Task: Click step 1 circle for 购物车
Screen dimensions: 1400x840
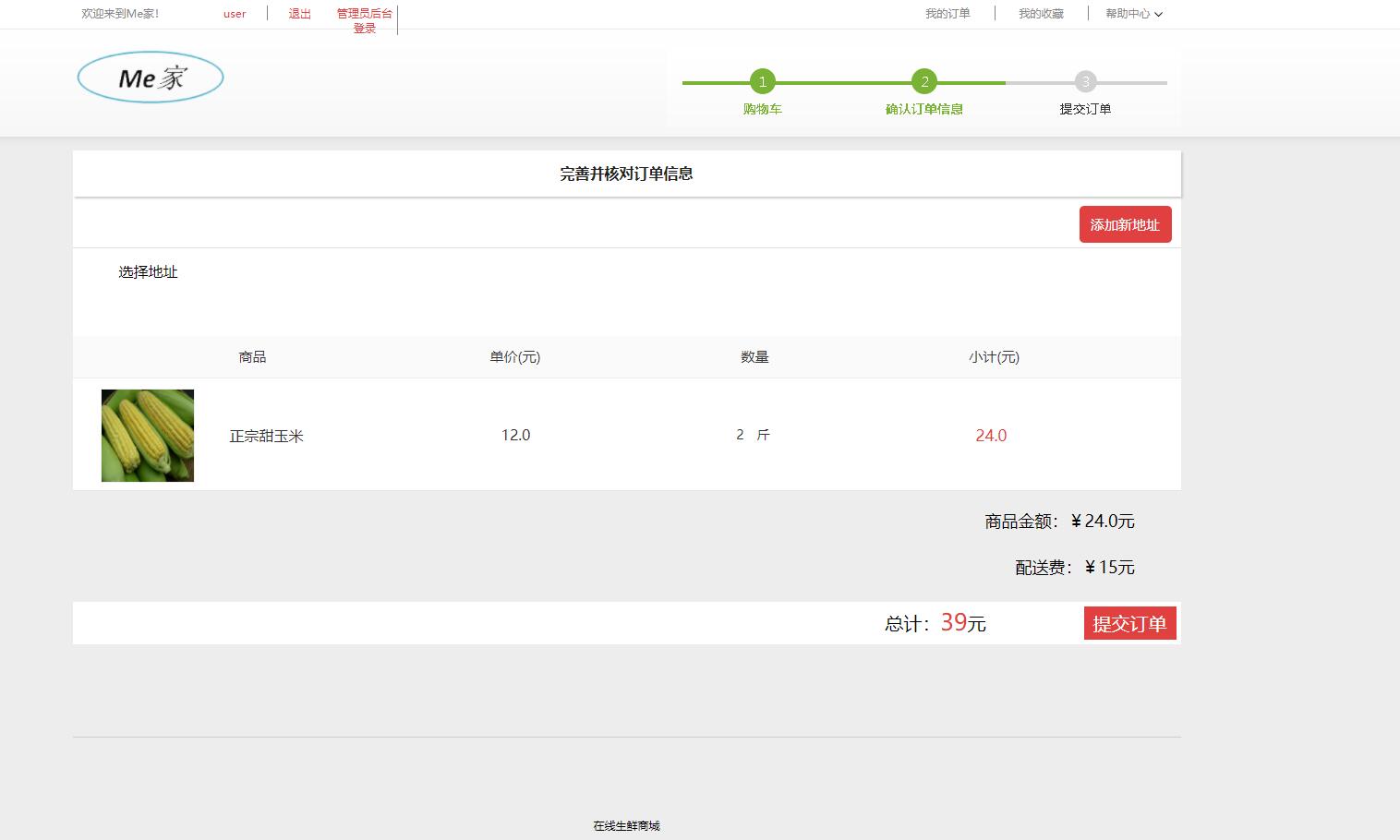Action: pyautogui.click(x=763, y=82)
